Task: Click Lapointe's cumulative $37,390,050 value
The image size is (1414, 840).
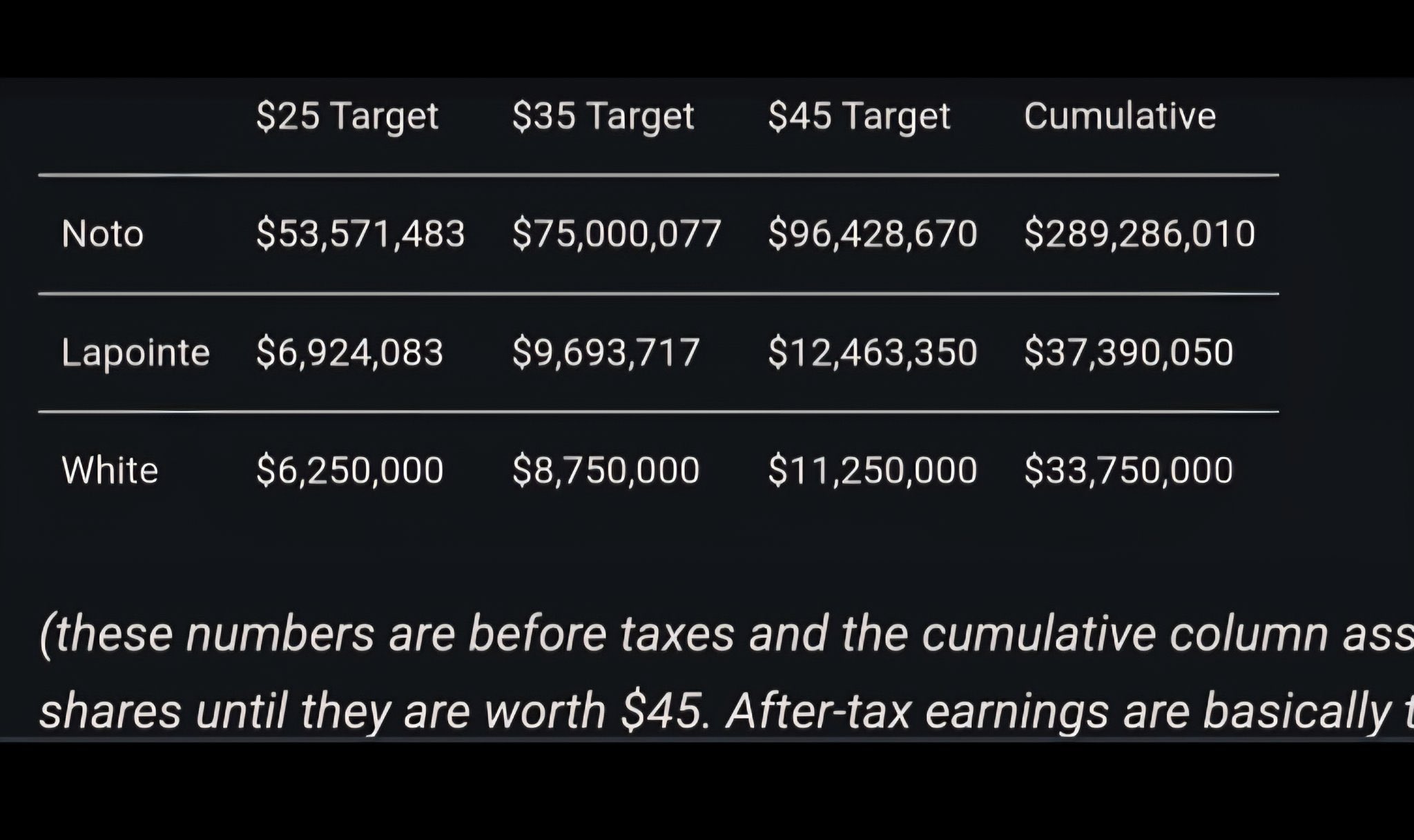Action: pos(1129,352)
